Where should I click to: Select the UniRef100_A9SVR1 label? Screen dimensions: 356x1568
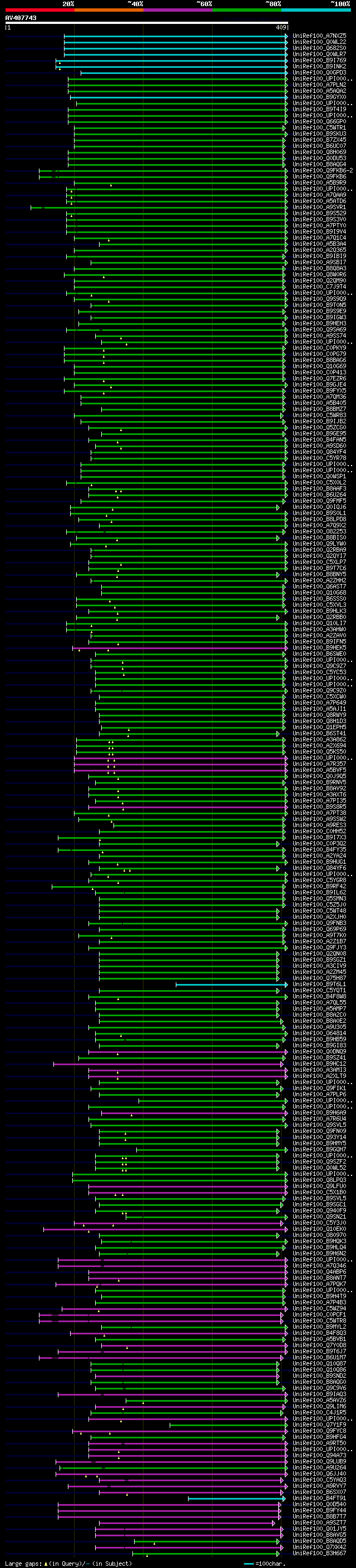319,207
